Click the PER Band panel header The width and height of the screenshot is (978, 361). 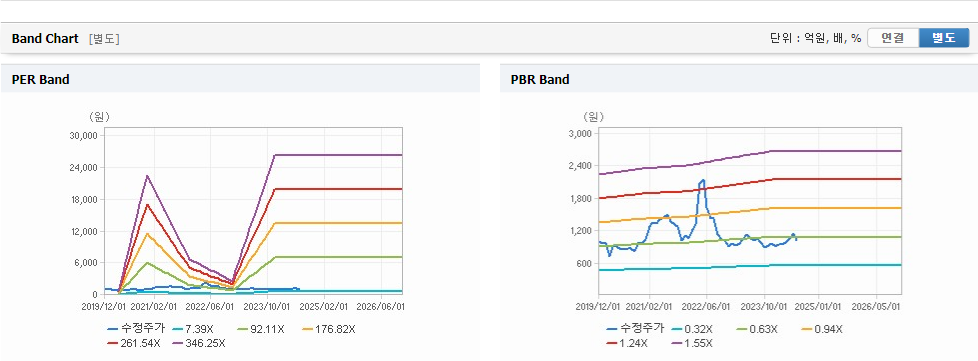[240, 79]
